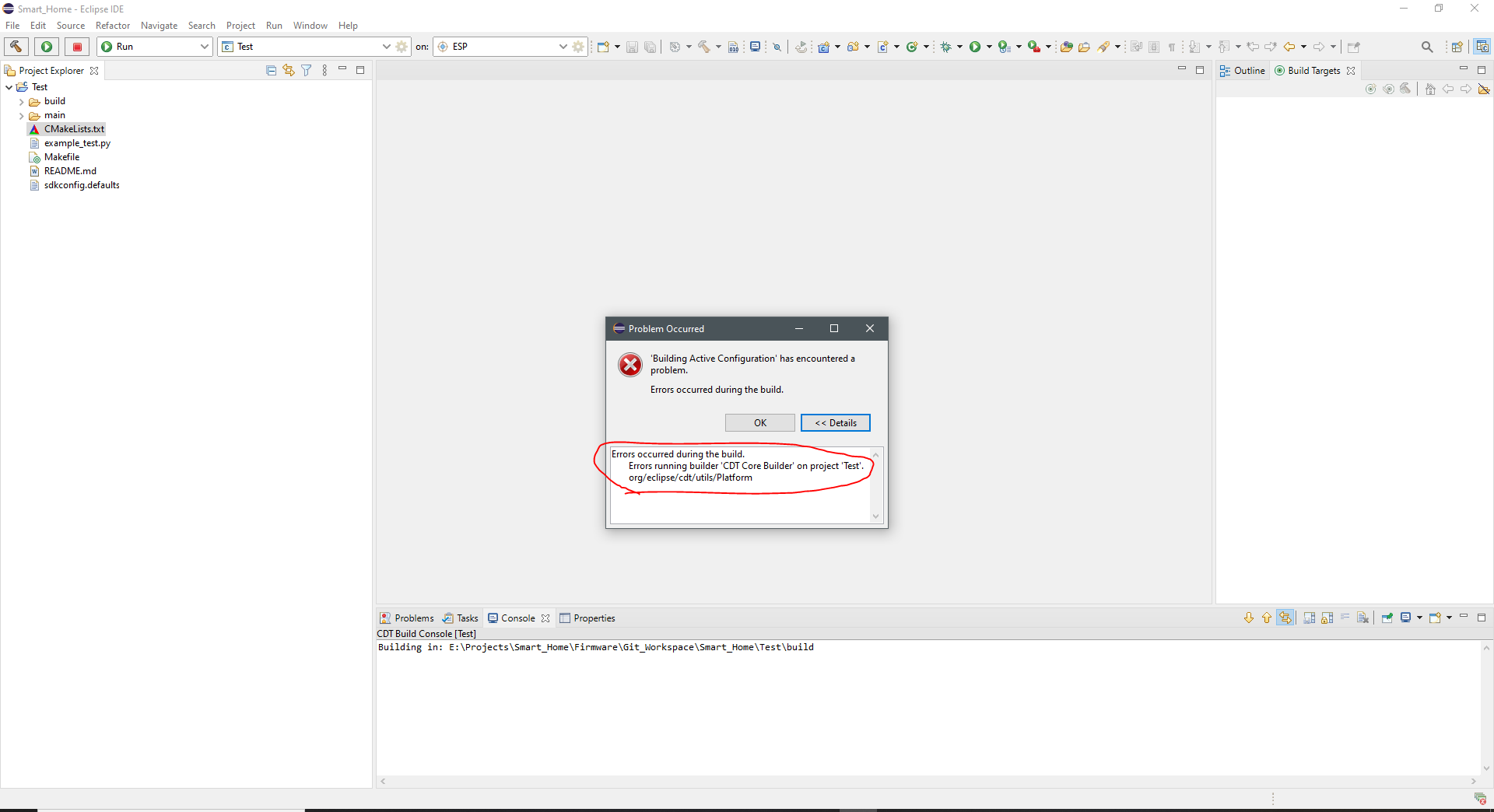1494x812 pixels.
Task: Open the Project menu
Action: pyautogui.click(x=240, y=26)
